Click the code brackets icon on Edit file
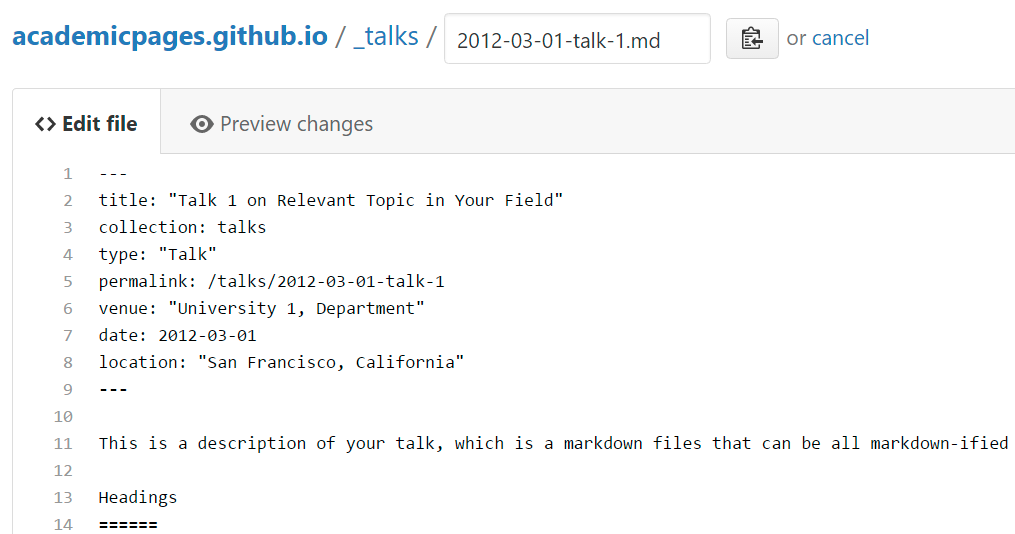1015x534 pixels. pos(45,124)
